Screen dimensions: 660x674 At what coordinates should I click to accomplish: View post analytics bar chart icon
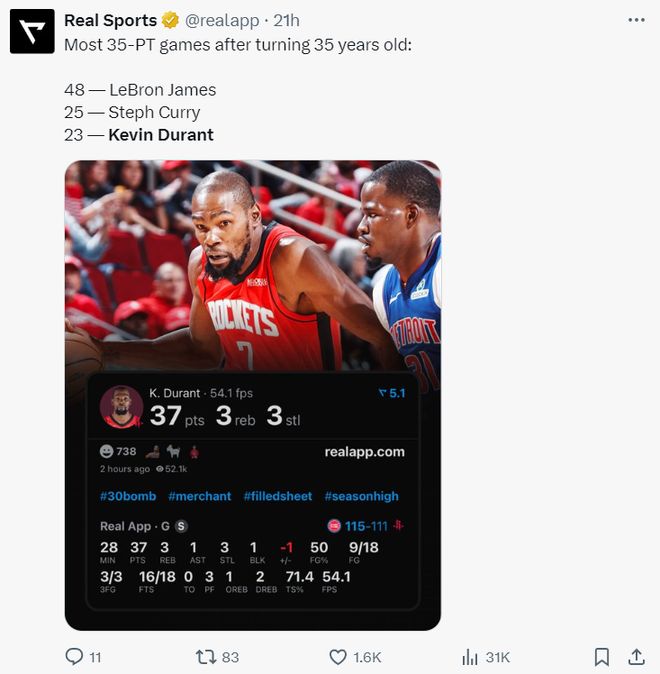470,657
